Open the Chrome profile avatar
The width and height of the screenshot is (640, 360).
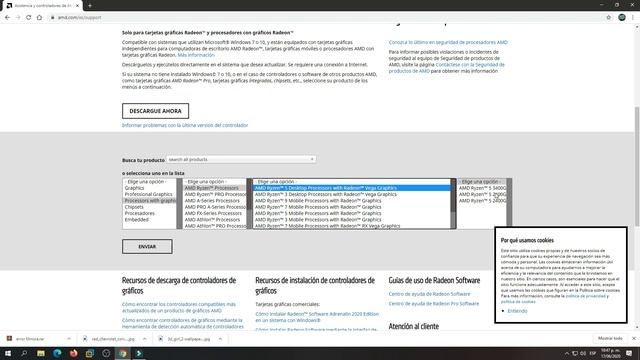click(622, 17)
